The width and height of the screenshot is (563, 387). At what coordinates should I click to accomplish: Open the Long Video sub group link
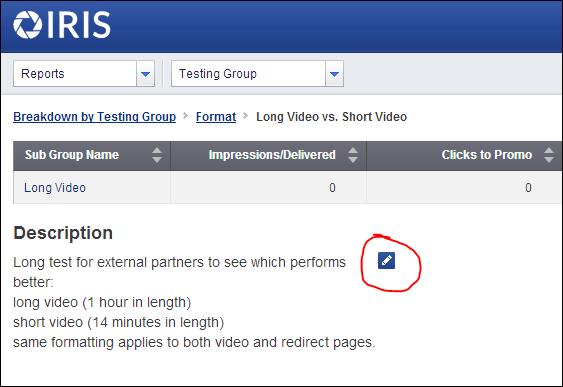tap(55, 188)
